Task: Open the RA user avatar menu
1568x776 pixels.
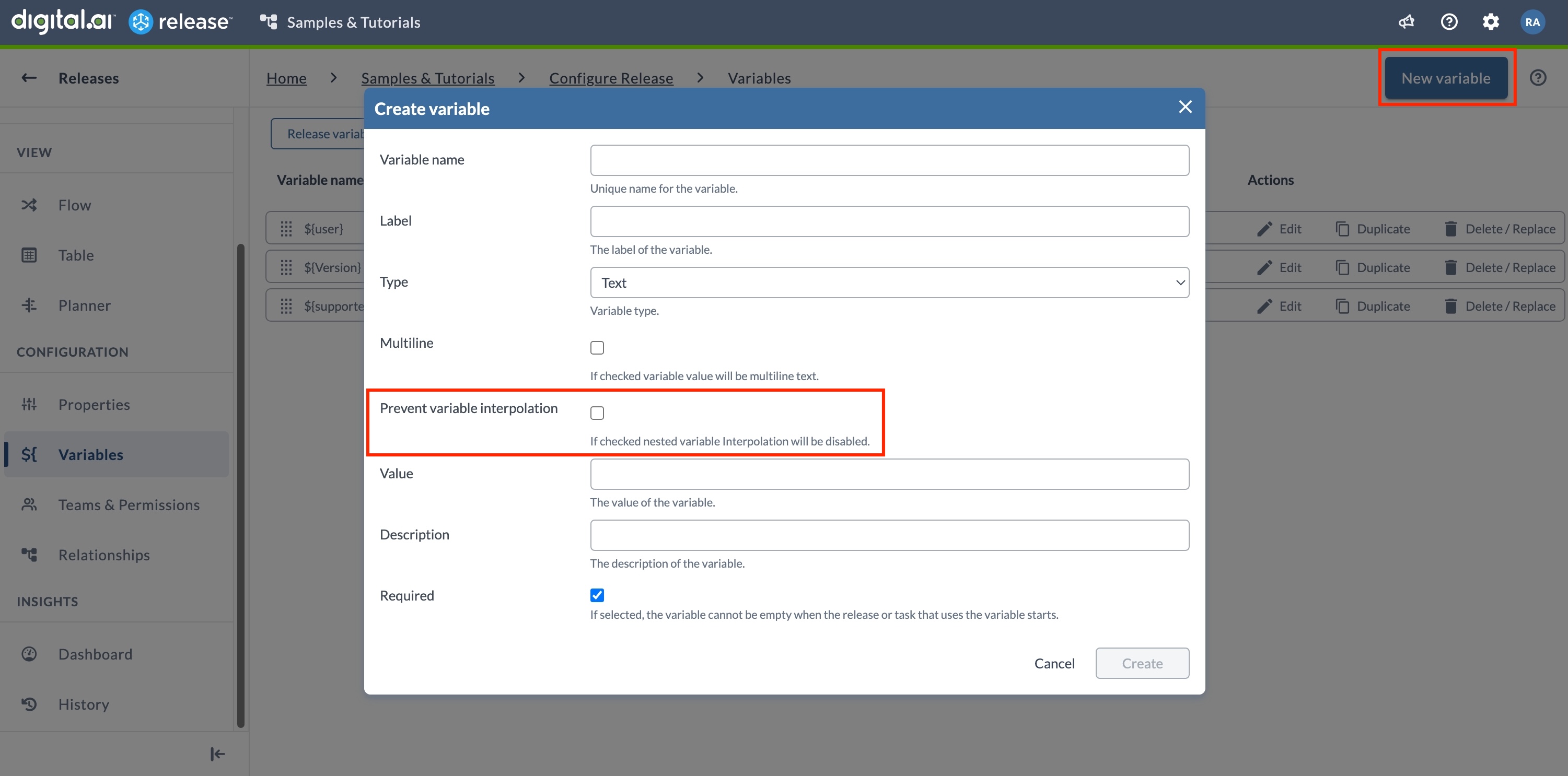Action: pyautogui.click(x=1532, y=22)
